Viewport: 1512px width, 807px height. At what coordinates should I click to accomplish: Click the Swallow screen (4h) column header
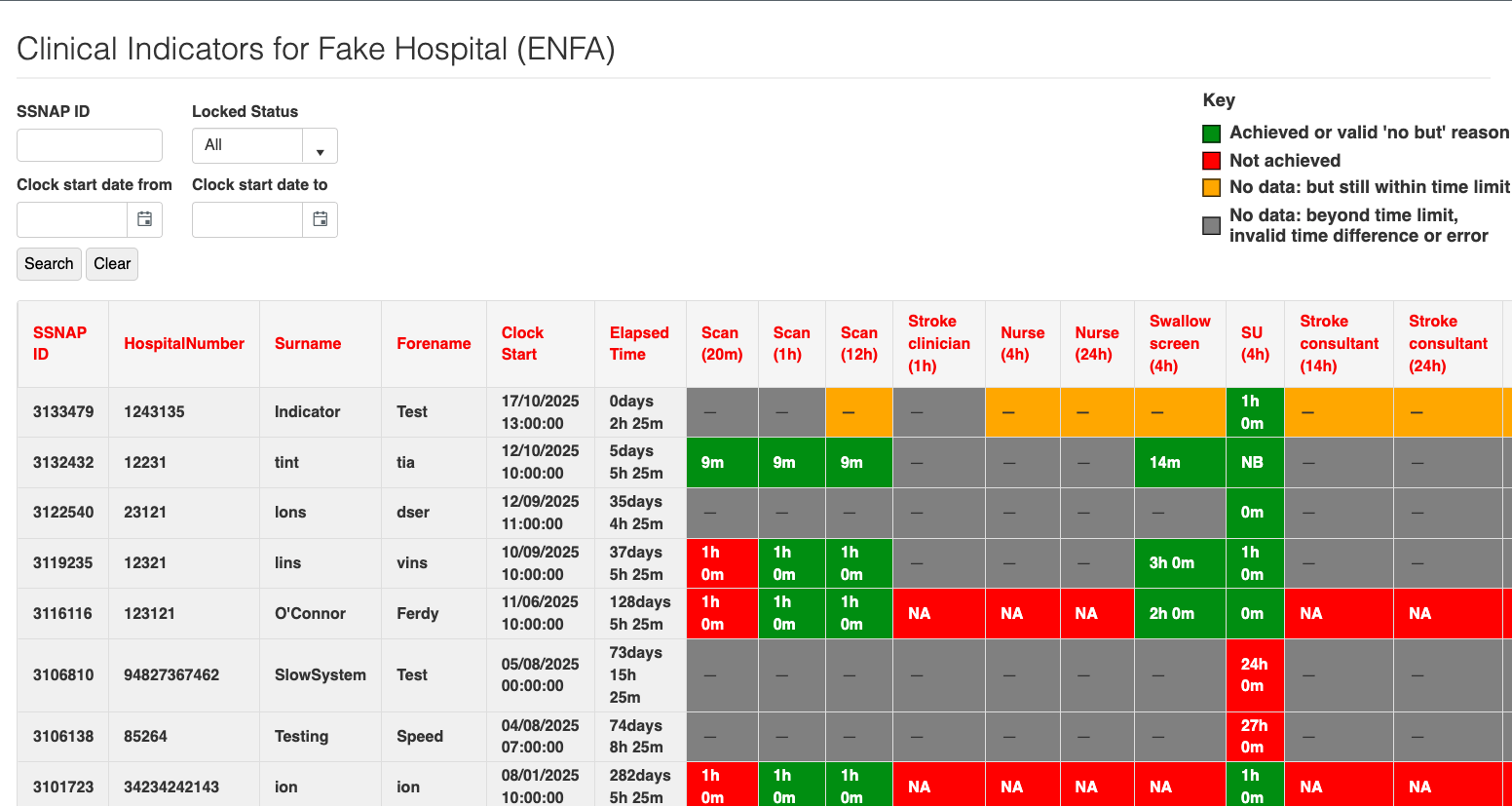click(x=1179, y=344)
